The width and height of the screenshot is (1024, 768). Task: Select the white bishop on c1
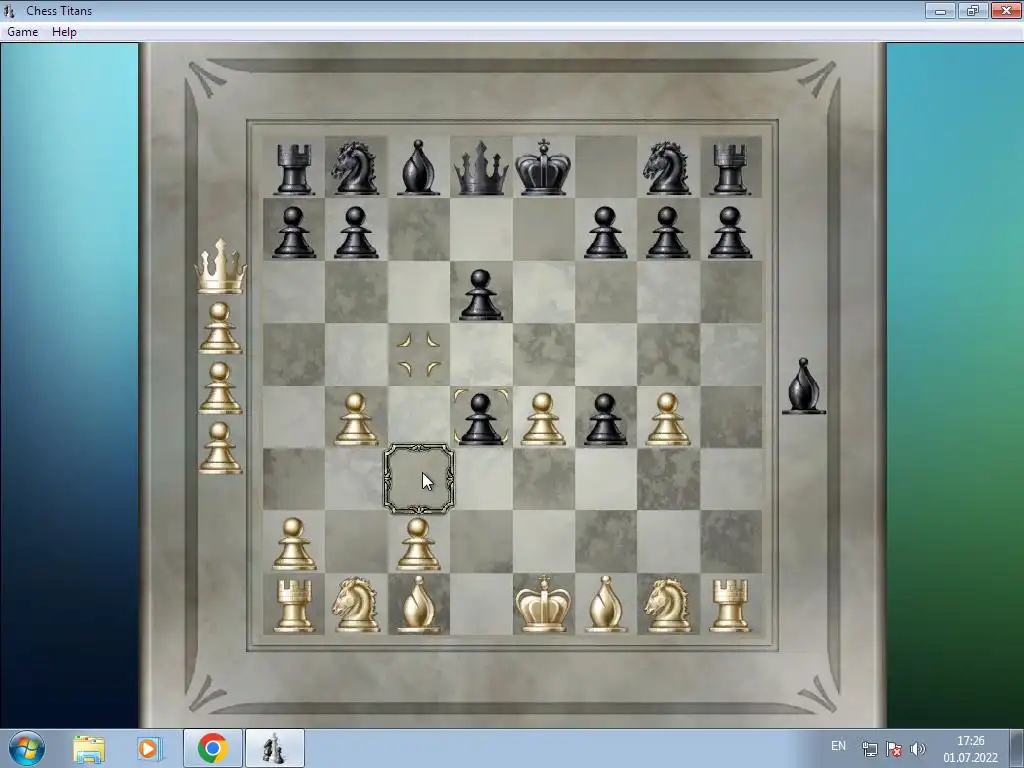click(419, 605)
